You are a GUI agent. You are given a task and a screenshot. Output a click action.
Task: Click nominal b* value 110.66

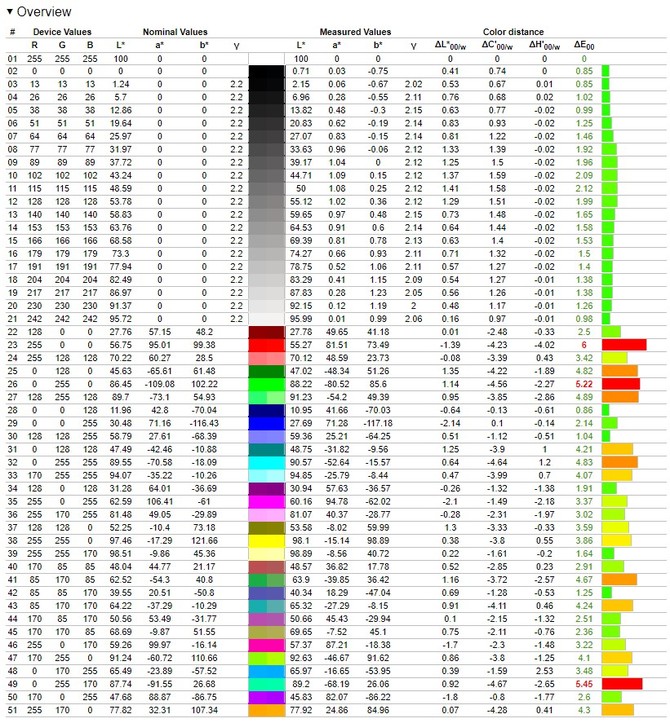pos(204,658)
